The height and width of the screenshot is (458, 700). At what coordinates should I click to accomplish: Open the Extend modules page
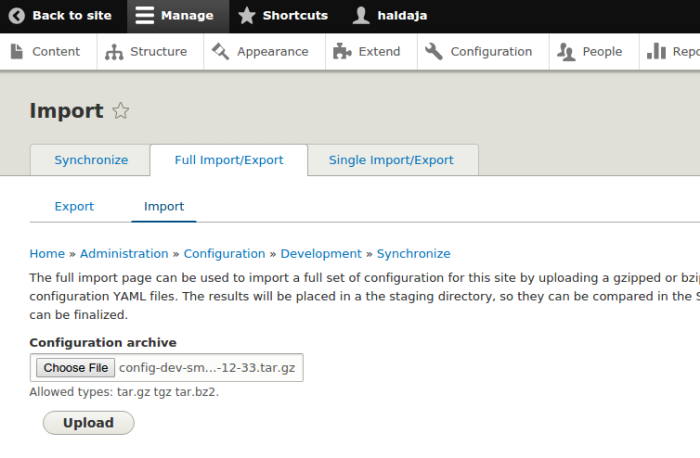367,52
